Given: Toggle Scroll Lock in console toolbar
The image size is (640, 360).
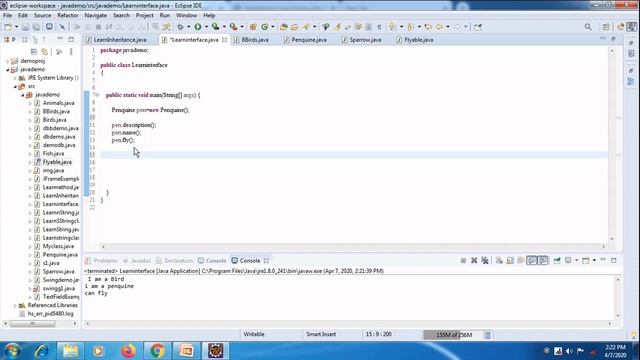Looking at the screenshot, I should tap(510, 260).
